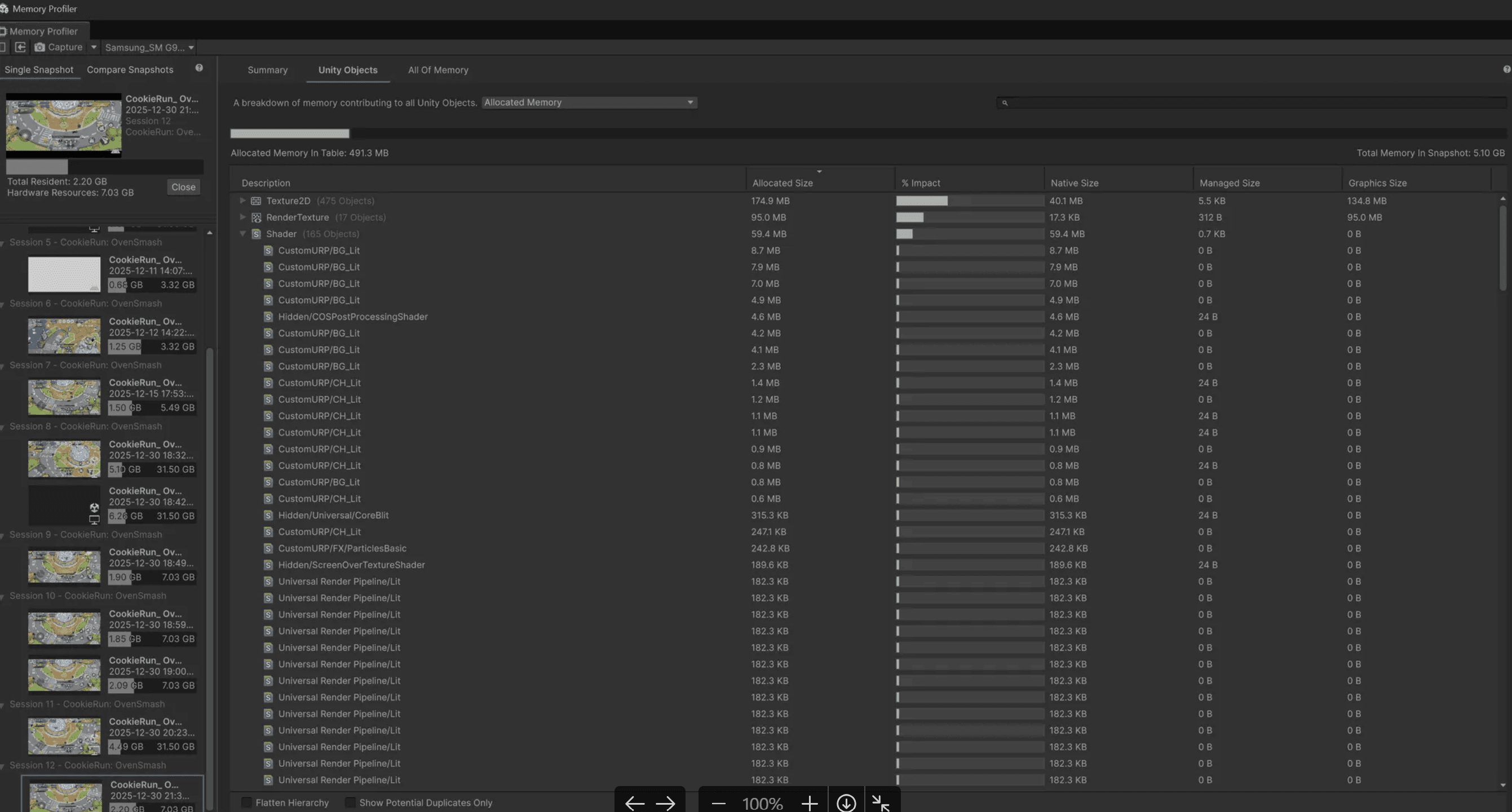The height and width of the screenshot is (812, 1512).
Task: Expand the RenderTexture group row
Action: tap(242, 217)
